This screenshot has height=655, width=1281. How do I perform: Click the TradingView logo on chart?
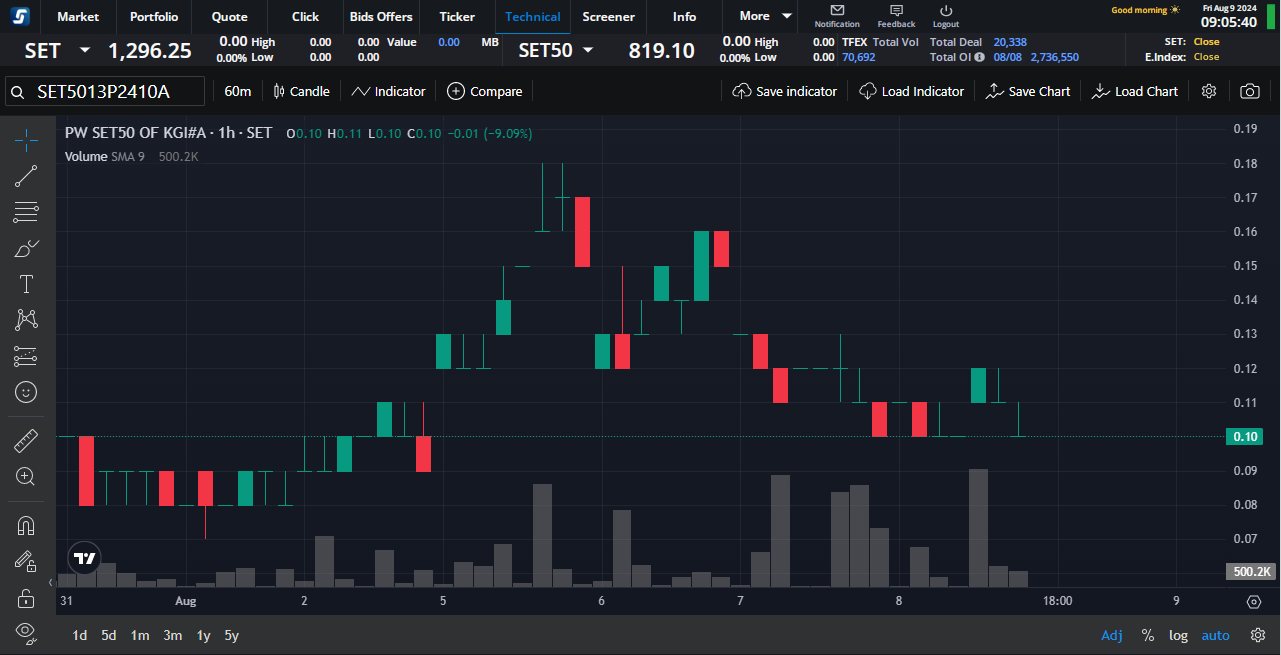coord(84,558)
